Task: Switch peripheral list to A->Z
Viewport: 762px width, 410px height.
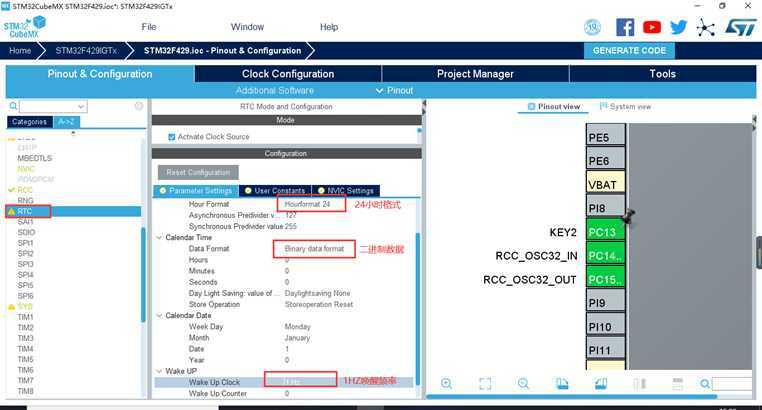Action: pyautogui.click(x=66, y=122)
